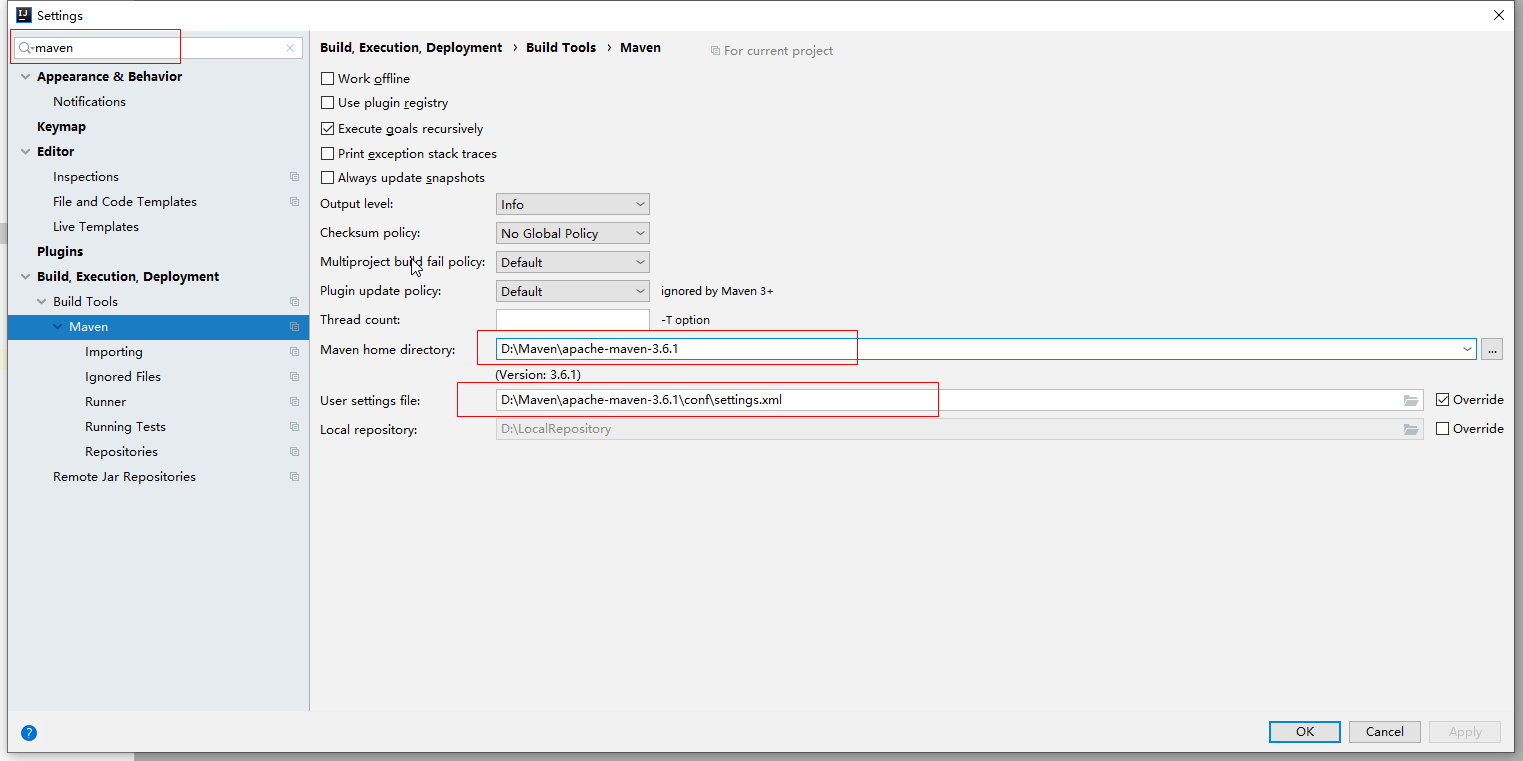
Task: Click the 'ignored by Maven 3+' note
Action: (x=717, y=291)
